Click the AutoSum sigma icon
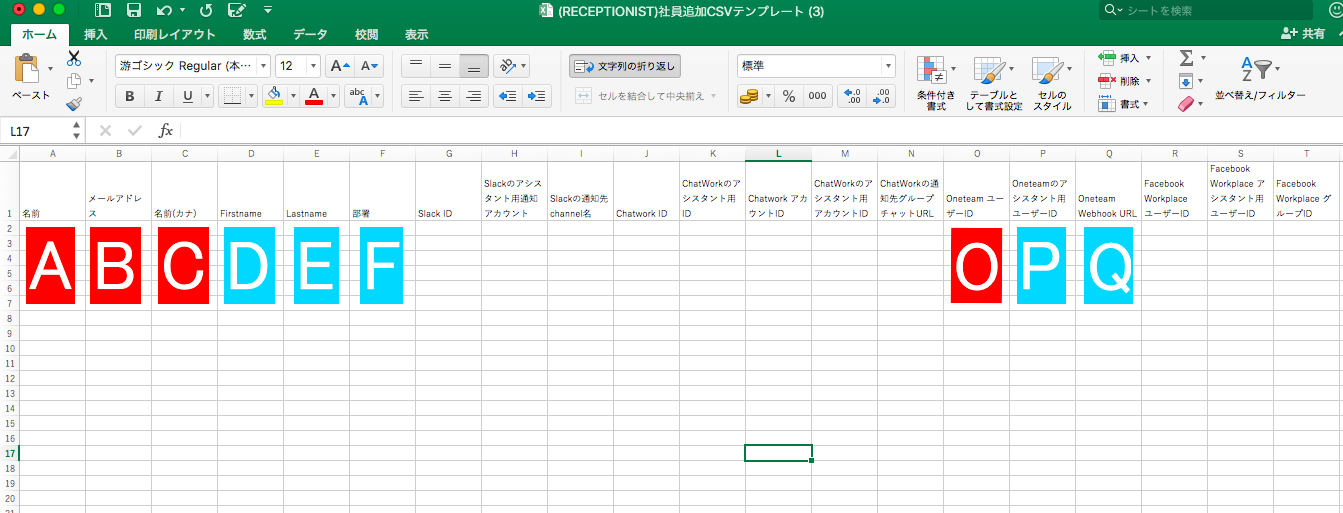The width and height of the screenshot is (1343, 513). point(1186,58)
